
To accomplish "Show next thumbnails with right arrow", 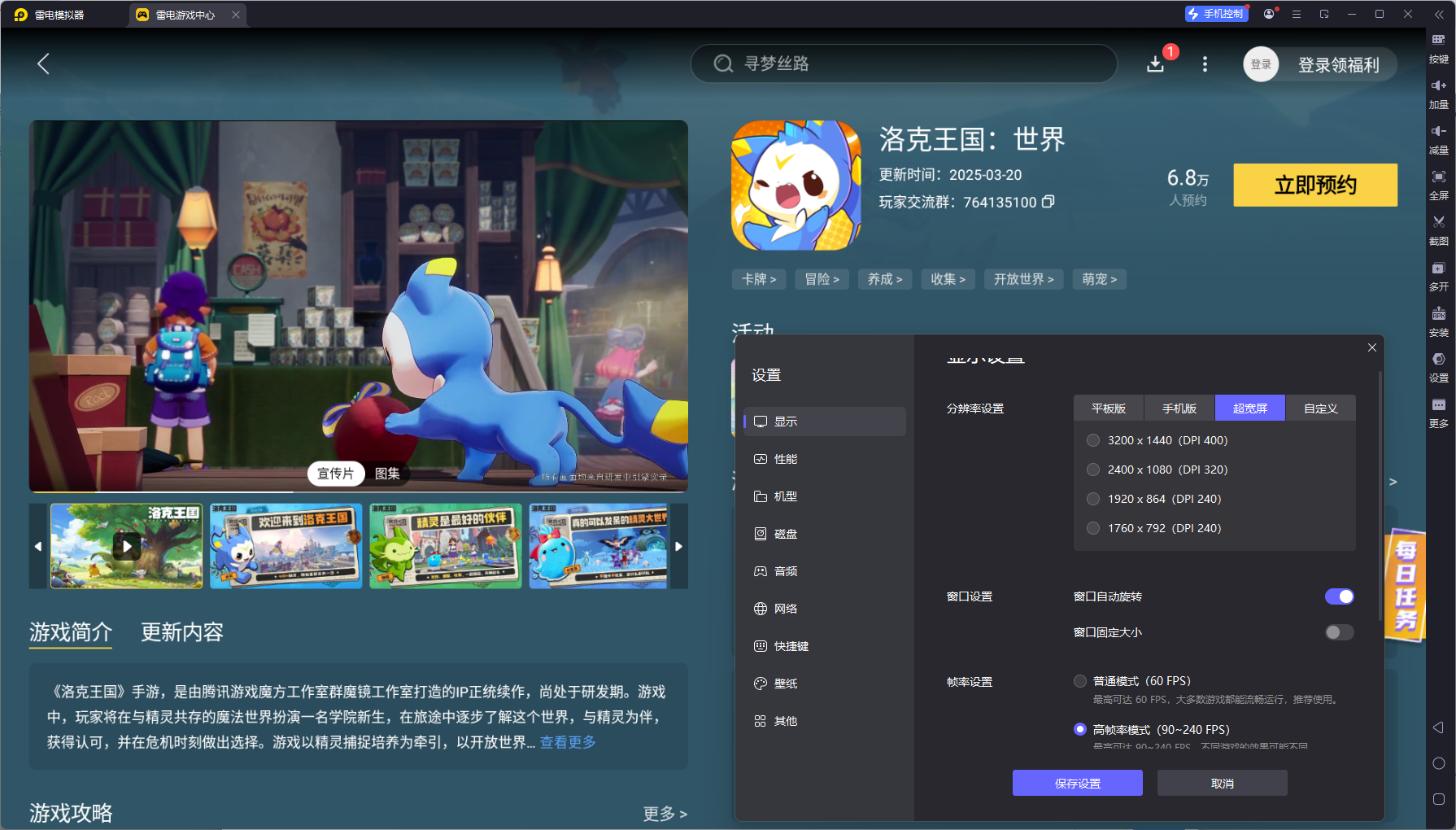I will [678, 546].
